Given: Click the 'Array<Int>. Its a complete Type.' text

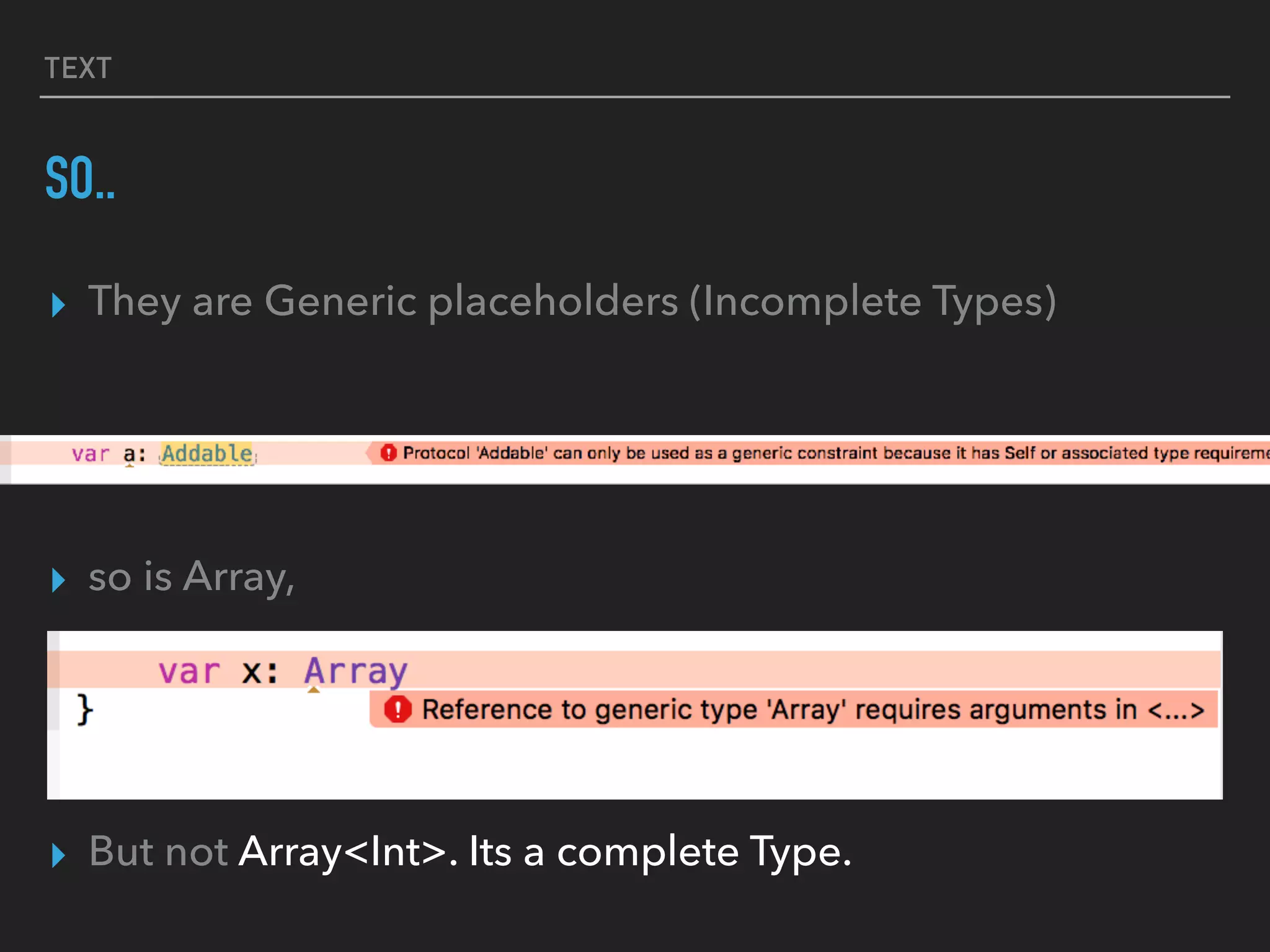Looking at the screenshot, I should [544, 852].
